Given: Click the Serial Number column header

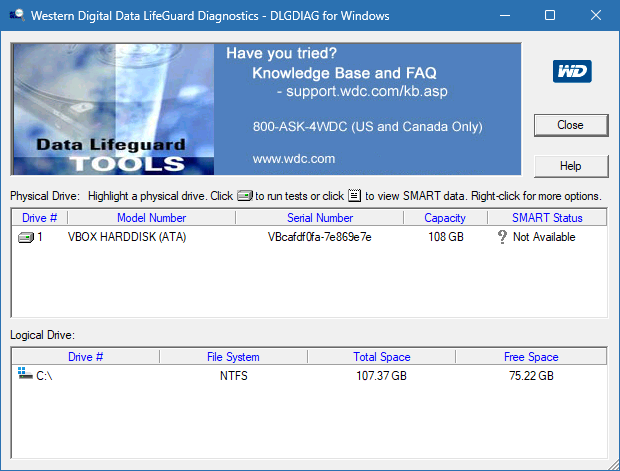Looking at the screenshot, I should tap(319, 218).
